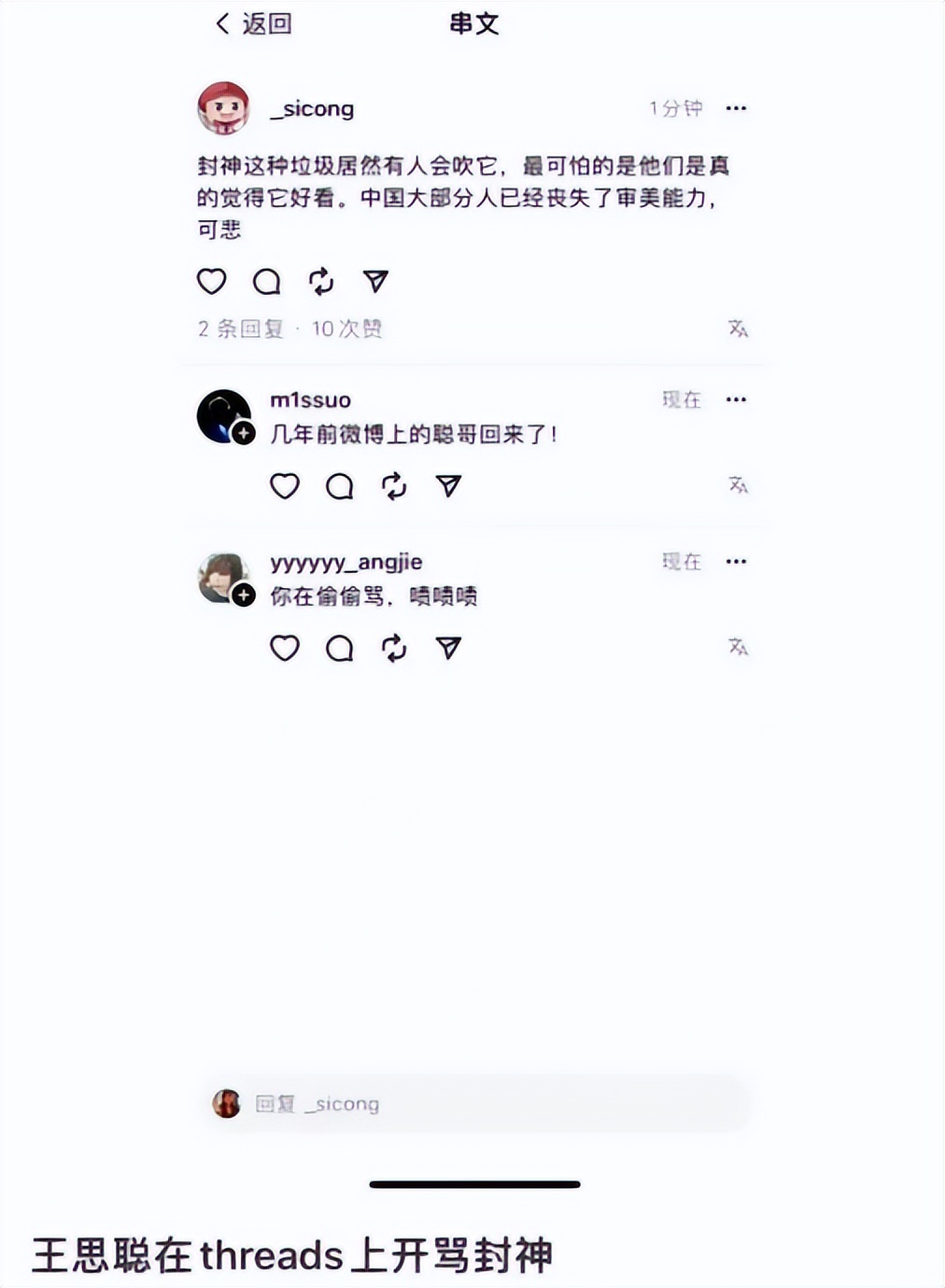Follow yyyyyy_angjie via avatar plus badge

pyautogui.click(x=244, y=595)
